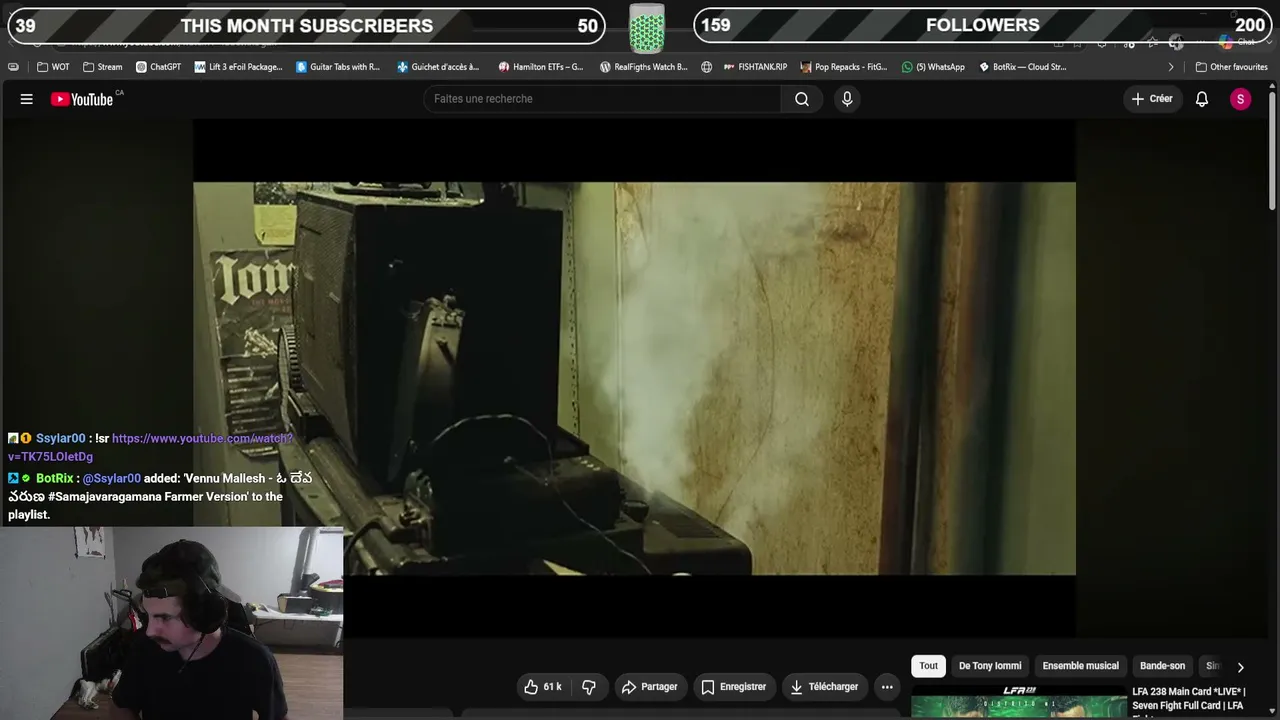Focus the 'Faites une recherche' search box
The image size is (1280, 720).
602,99
